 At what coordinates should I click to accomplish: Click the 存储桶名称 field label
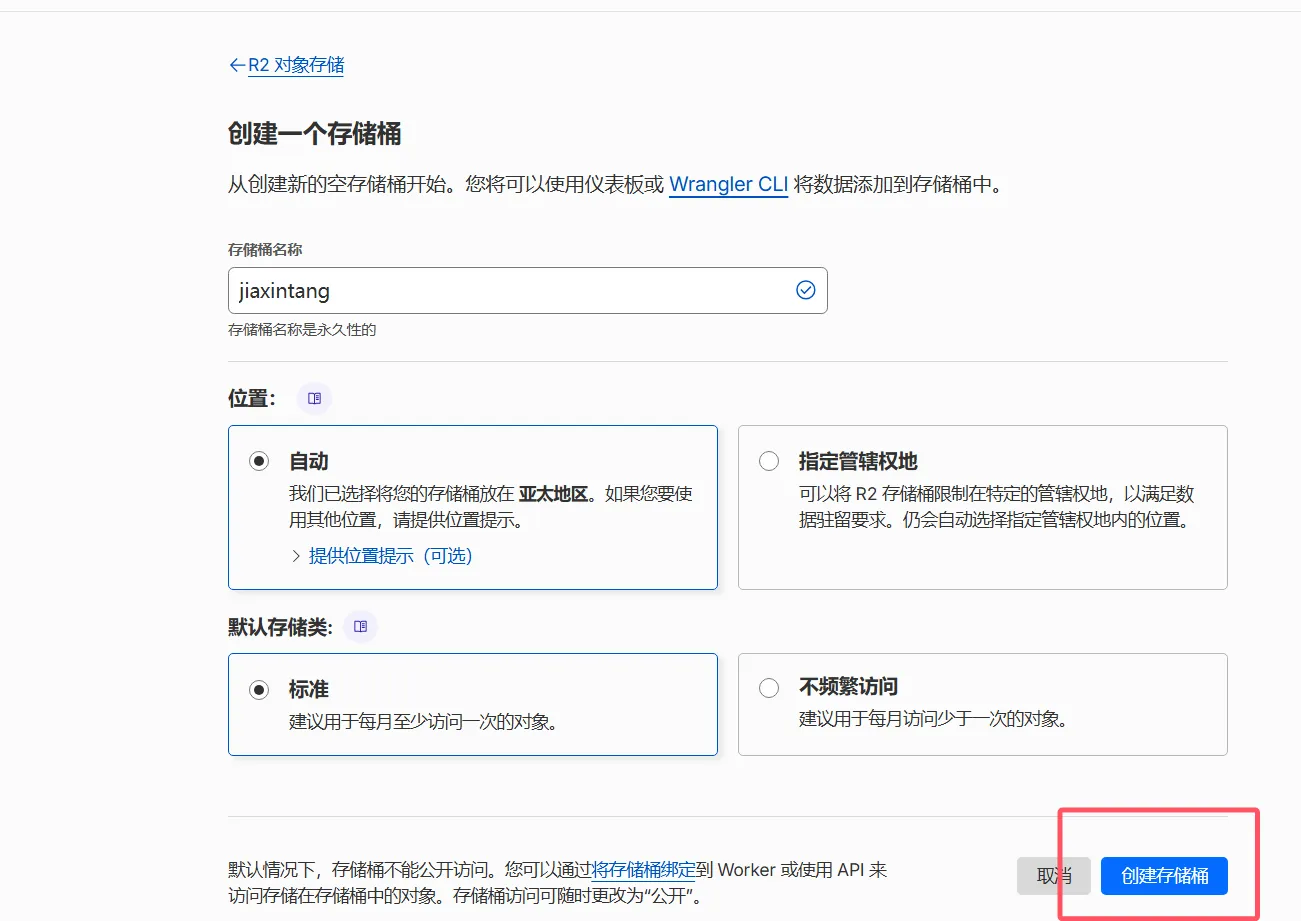[x=265, y=249]
